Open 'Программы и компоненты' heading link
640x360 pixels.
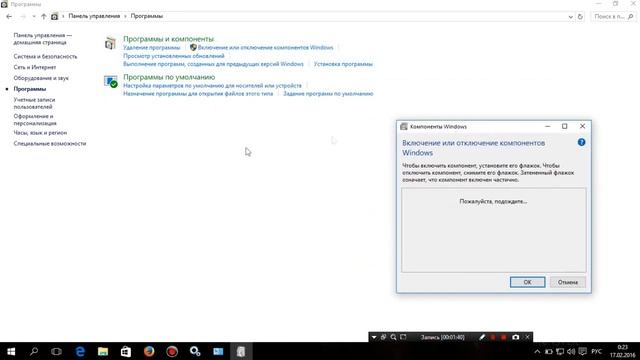[168, 39]
